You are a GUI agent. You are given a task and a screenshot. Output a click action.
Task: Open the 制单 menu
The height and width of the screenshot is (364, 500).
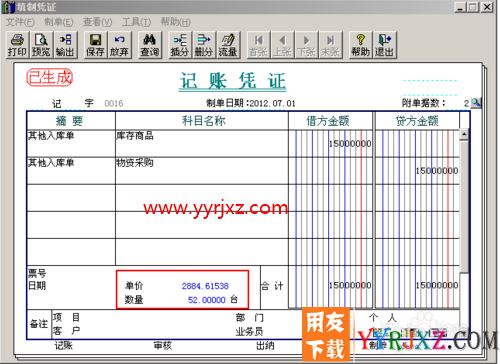[59, 22]
